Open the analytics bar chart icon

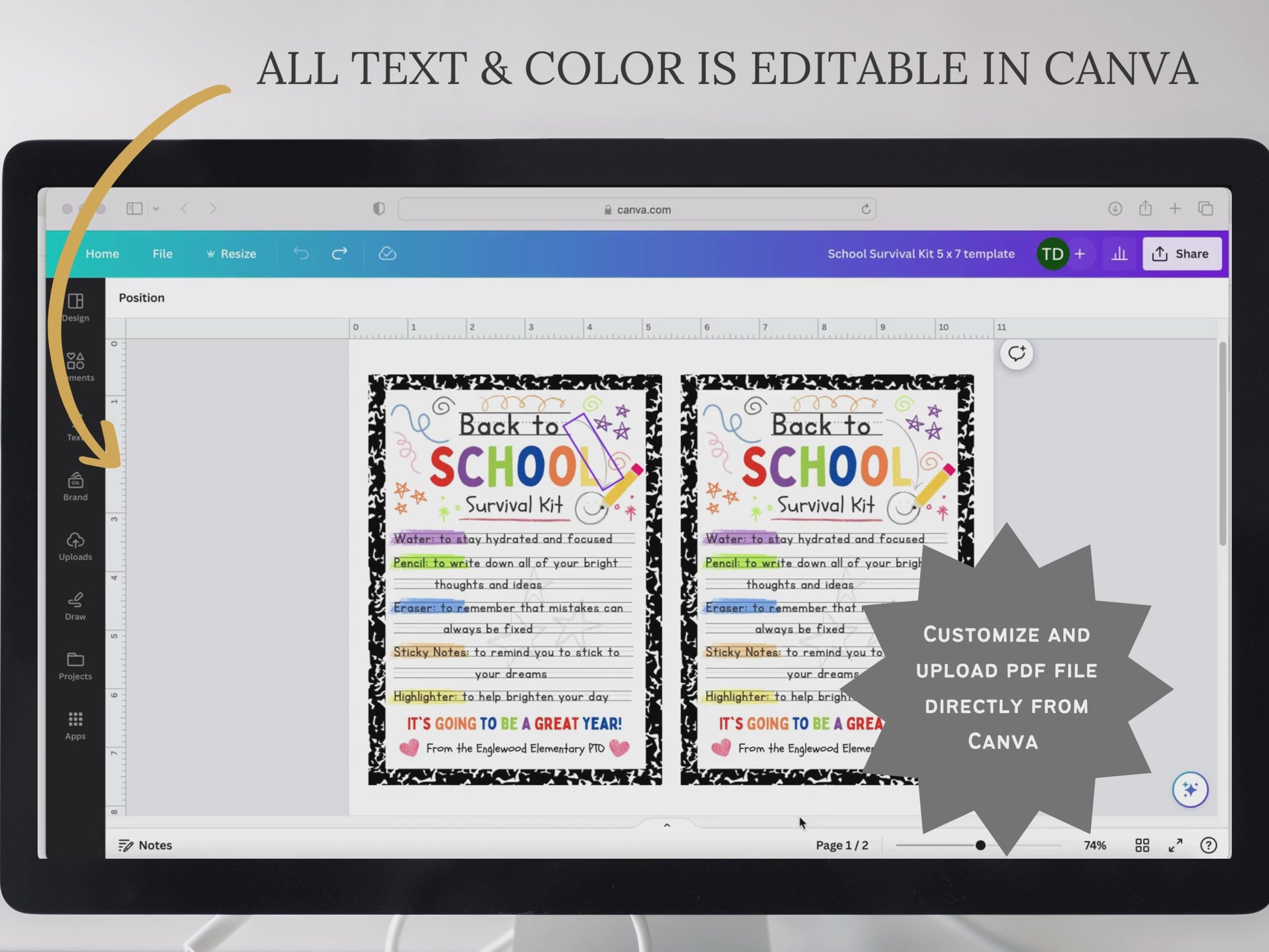[1120, 254]
